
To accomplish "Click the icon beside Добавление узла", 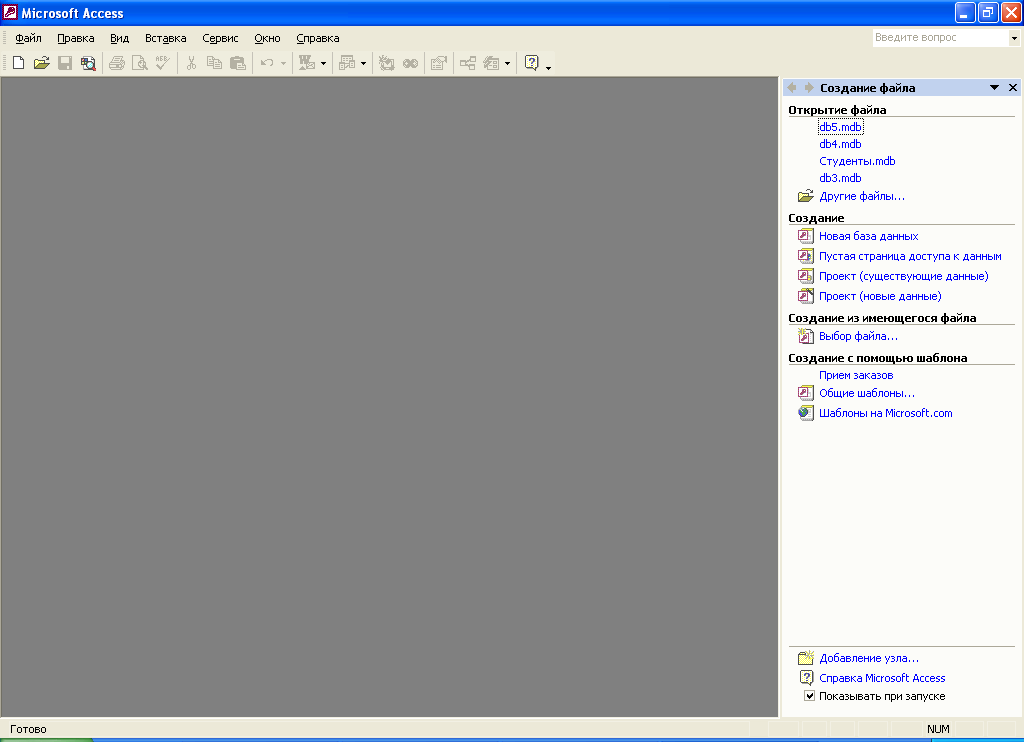I will point(806,658).
